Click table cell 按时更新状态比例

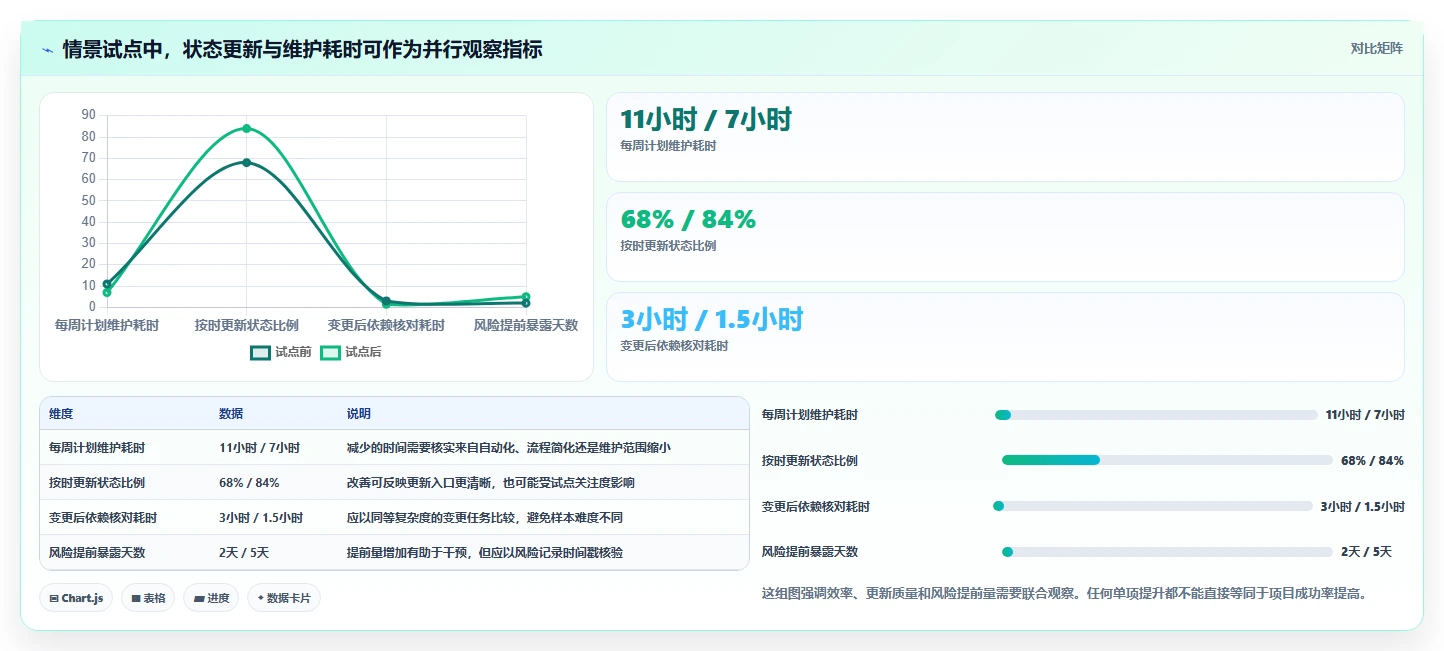pyautogui.click(x=97, y=483)
